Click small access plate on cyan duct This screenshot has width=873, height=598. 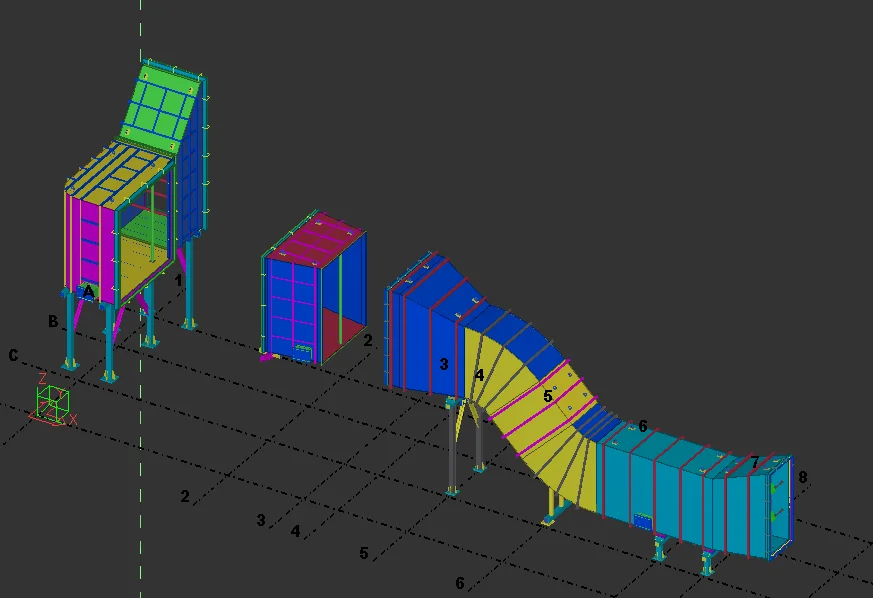642,521
